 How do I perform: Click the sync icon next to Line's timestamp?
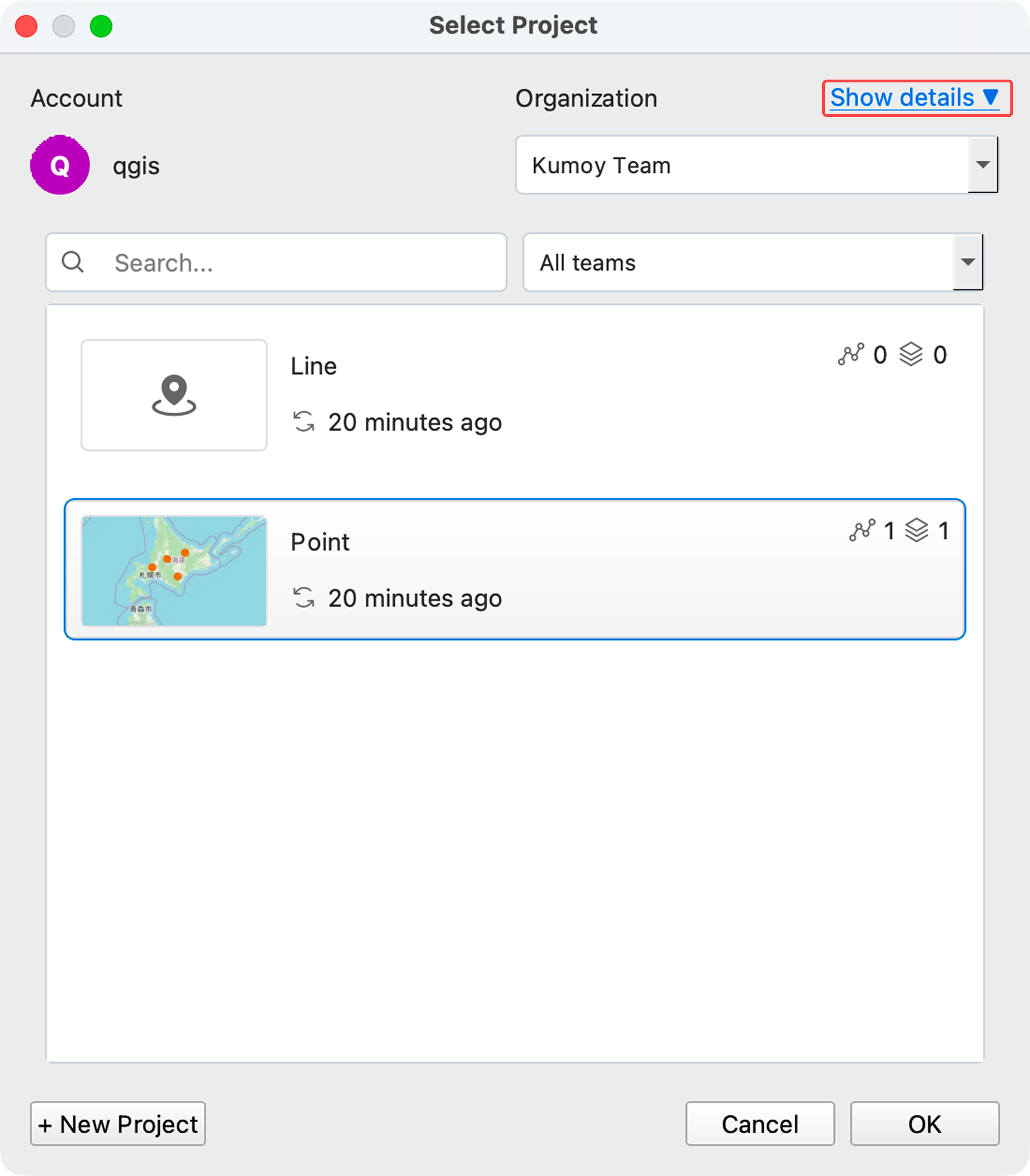point(305,422)
